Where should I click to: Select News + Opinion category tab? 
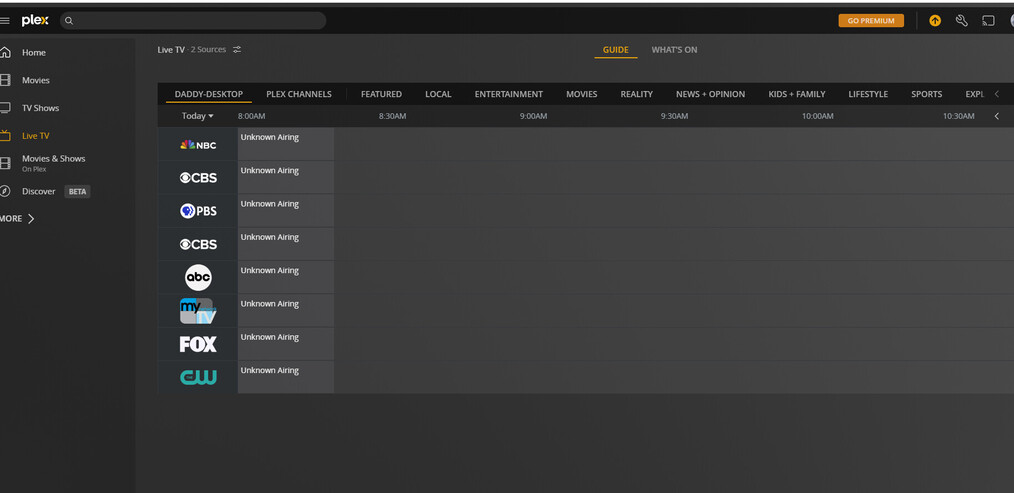click(x=710, y=94)
